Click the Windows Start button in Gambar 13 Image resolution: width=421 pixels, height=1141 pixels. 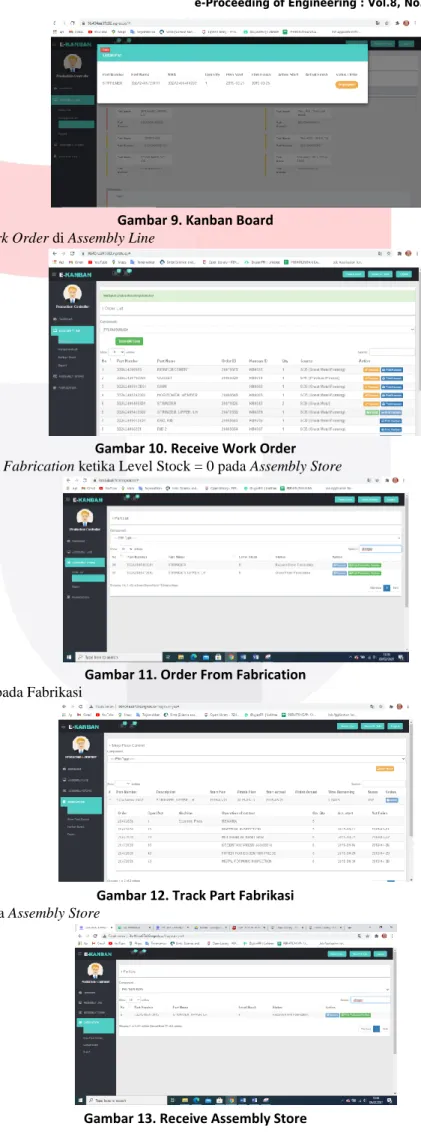click(x=79, y=1100)
